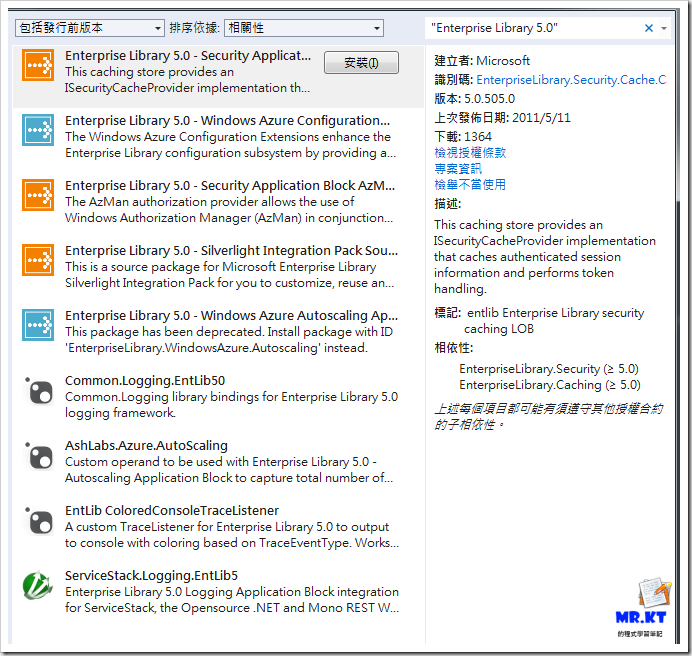Click the AshLabs.Azure.AutoScaling package icon

[x=39, y=456]
